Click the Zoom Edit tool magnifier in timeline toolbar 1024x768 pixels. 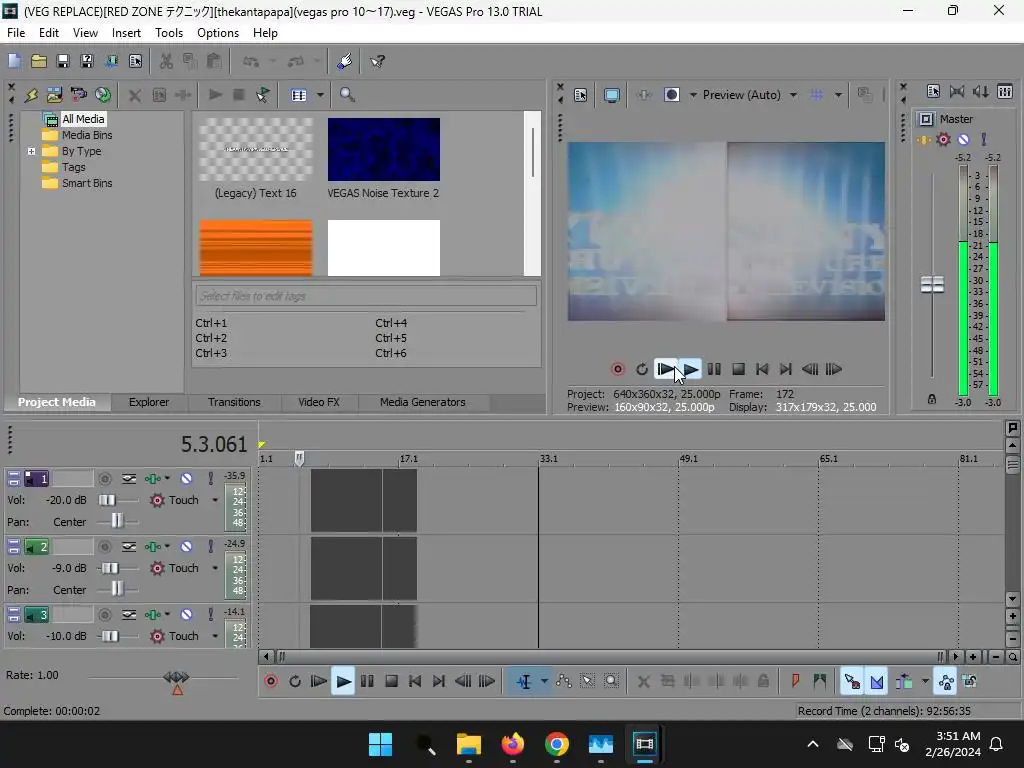[611, 682]
